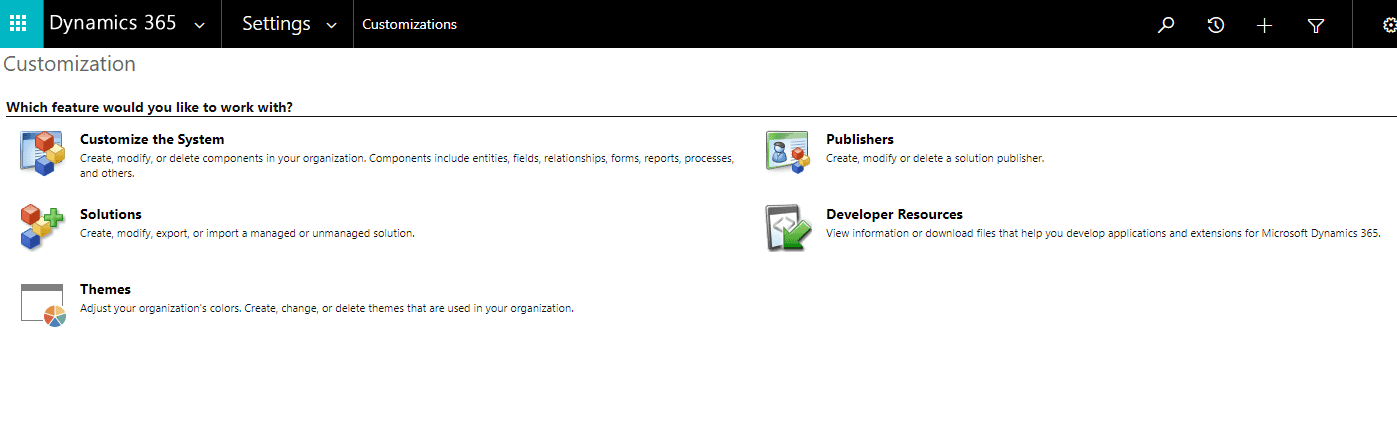Select the Customizations breadcrumb
1397x440 pixels.
(409, 24)
